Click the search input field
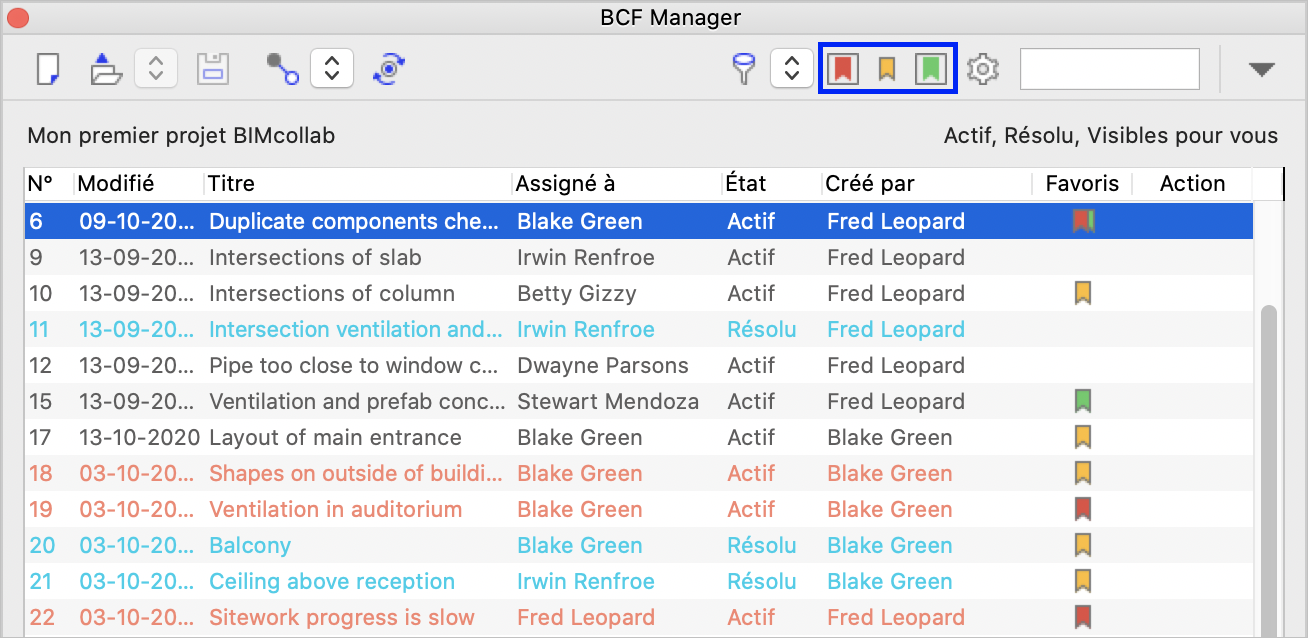This screenshot has width=1308, height=638. (x=1110, y=69)
